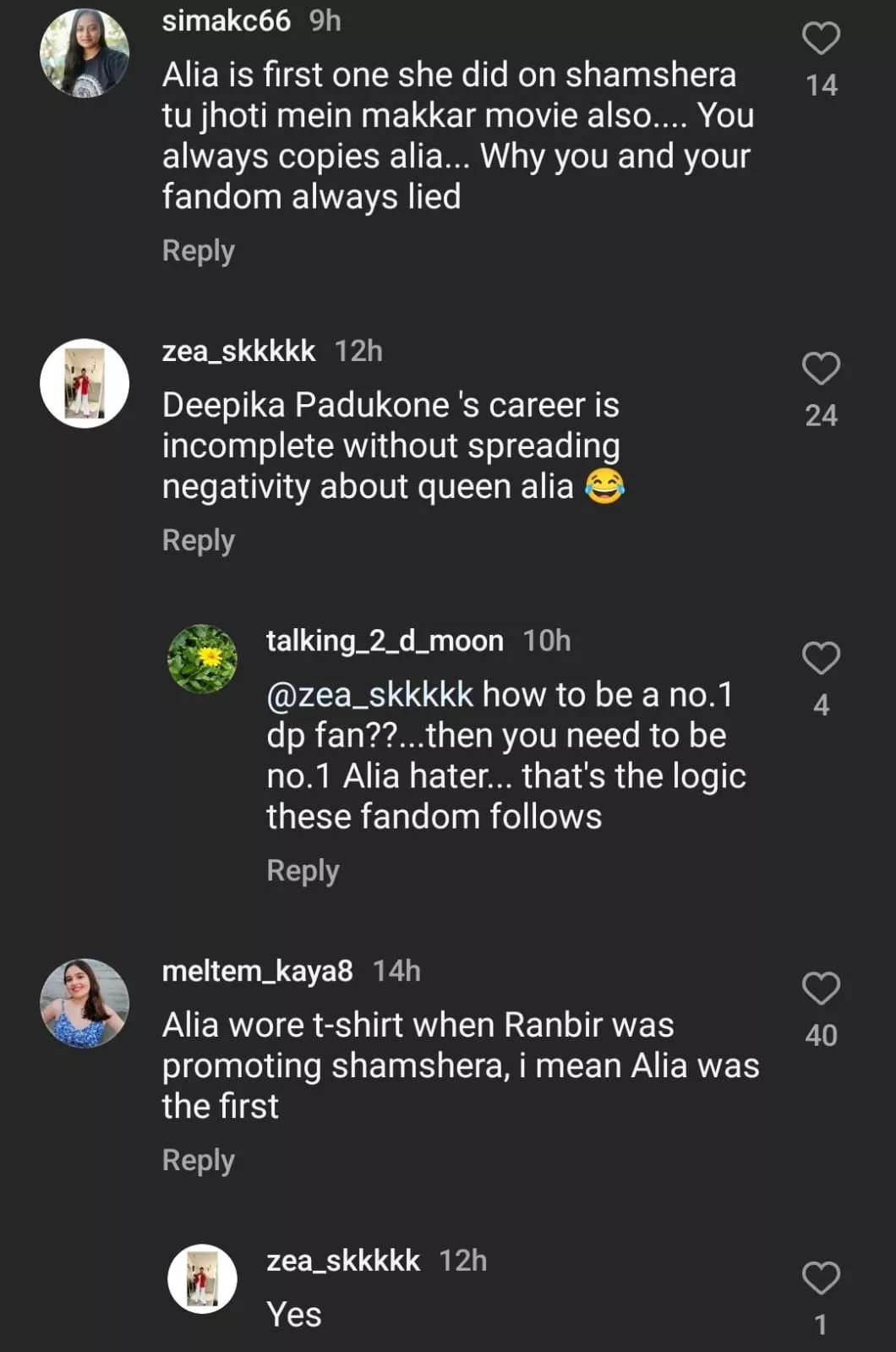The width and height of the screenshot is (896, 1352).
Task: Open simakc66's profile picture
Action: (85, 53)
